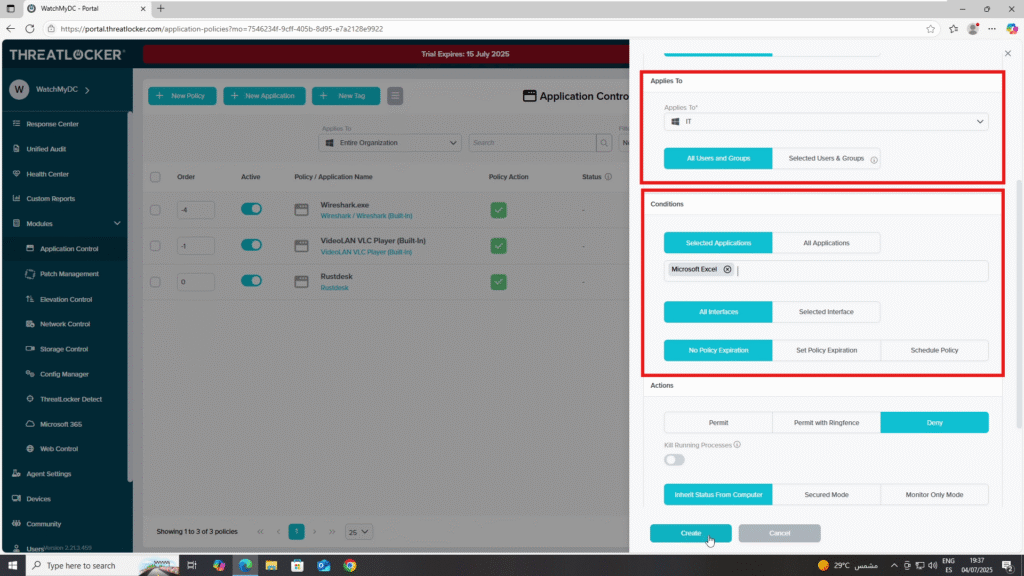Click the Order field of Wireshark.exe row
The width and height of the screenshot is (1024, 576).
click(x=195, y=210)
